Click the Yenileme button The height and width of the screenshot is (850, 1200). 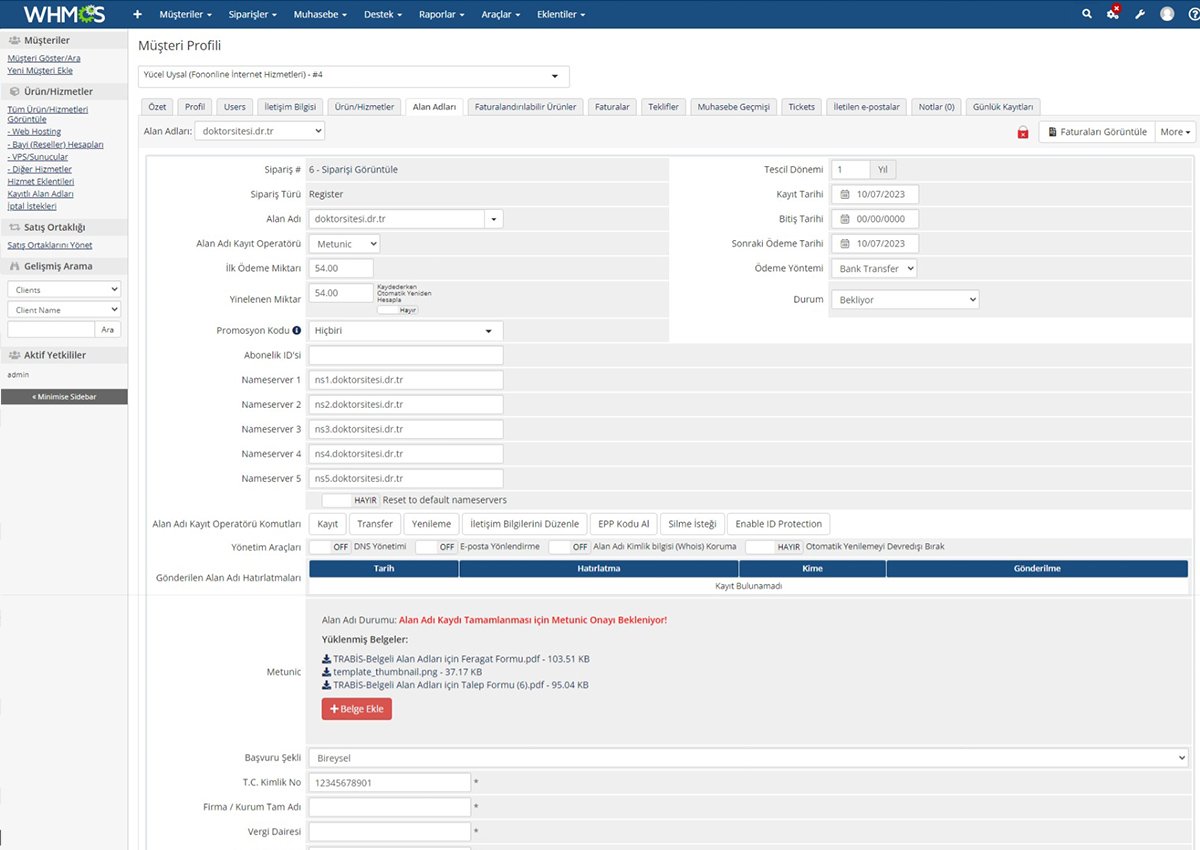click(x=432, y=524)
